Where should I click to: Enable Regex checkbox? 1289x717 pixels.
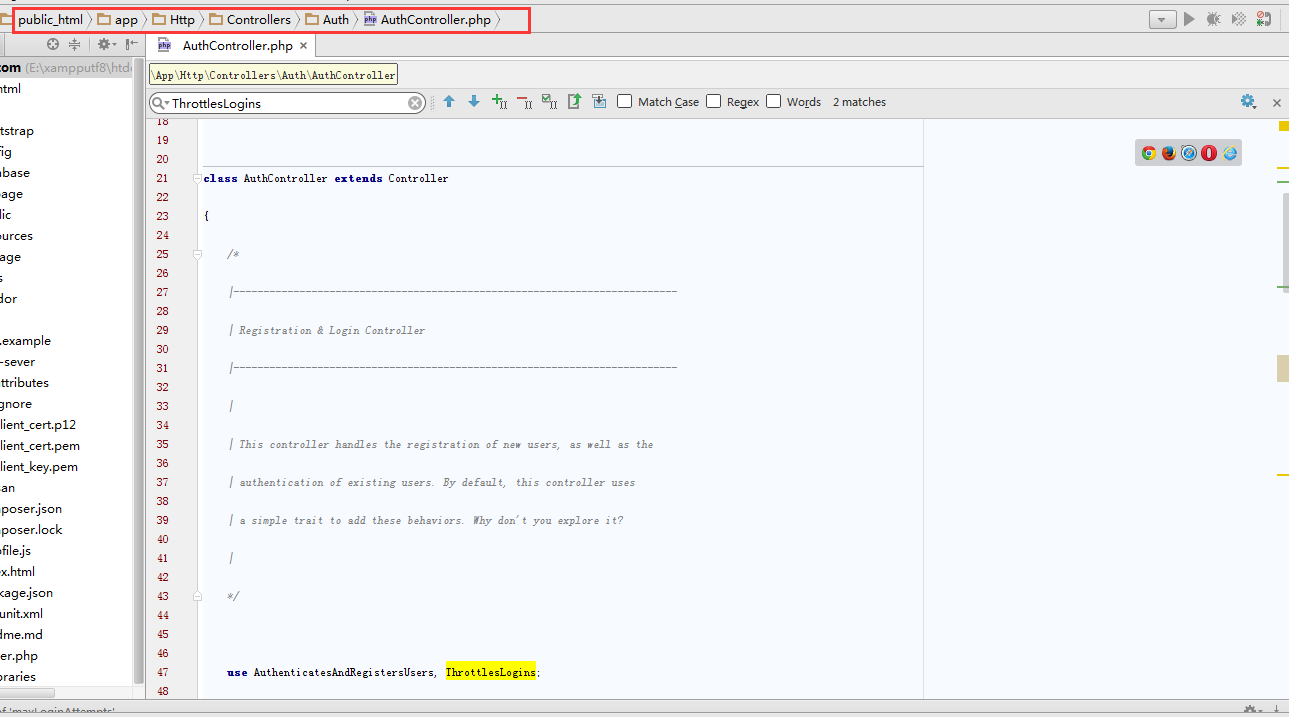point(713,102)
